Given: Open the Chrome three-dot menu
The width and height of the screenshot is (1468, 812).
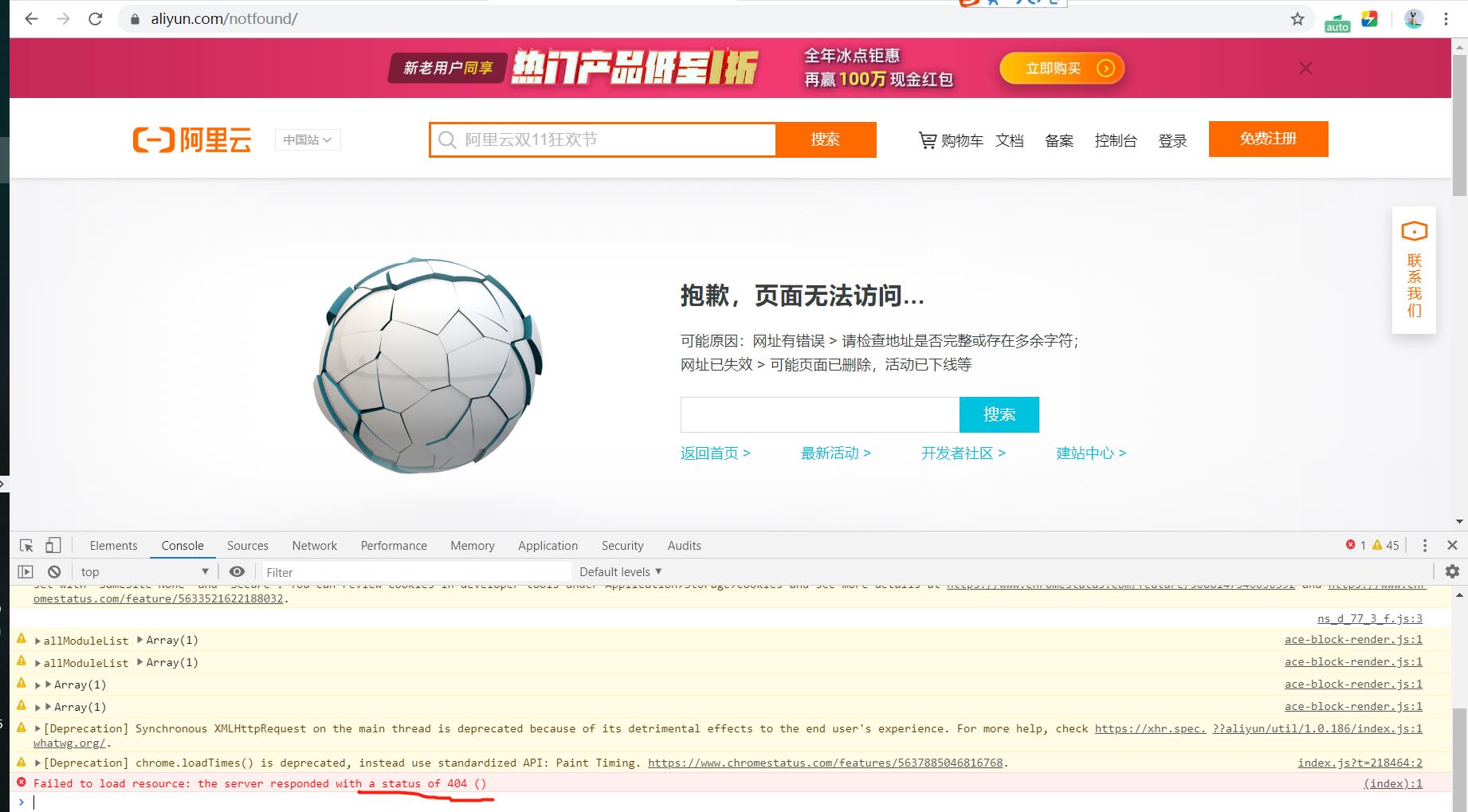Looking at the screenshot, I should coord(1446,19).
